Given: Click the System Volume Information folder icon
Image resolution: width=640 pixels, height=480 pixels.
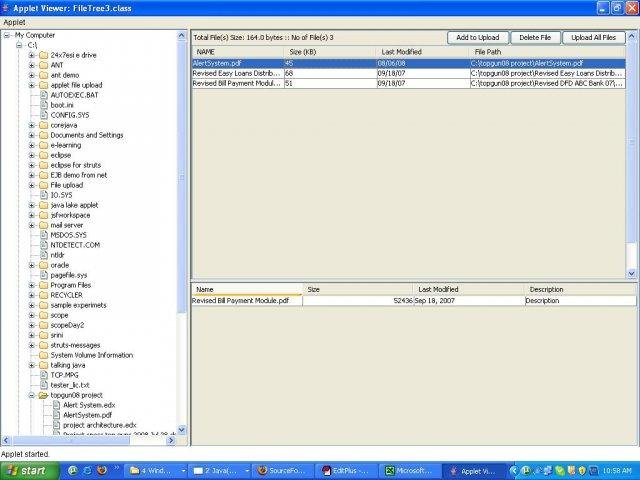Looking at the screenshot, I should pos(44,355).
